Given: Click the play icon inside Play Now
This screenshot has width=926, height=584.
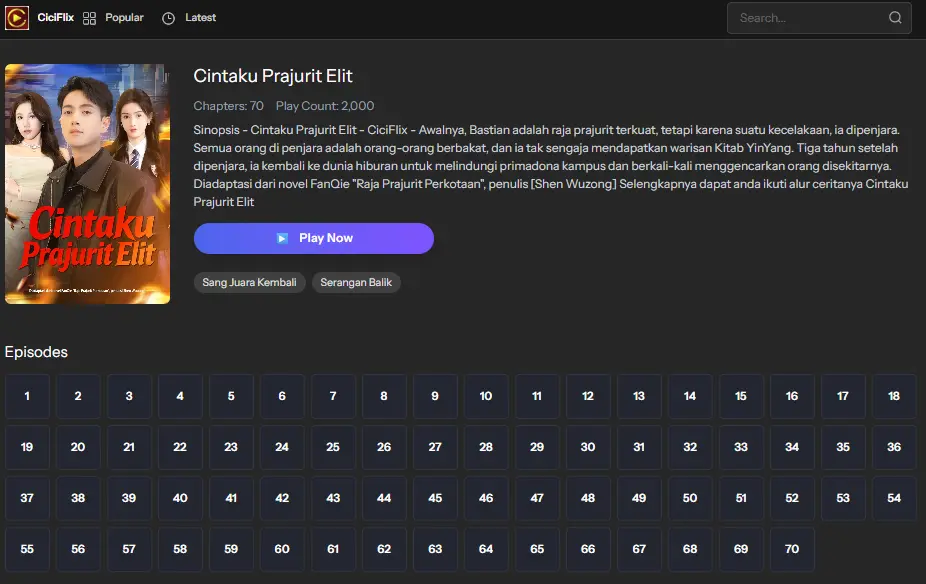Looking at the screenshot, I should 282,238.
